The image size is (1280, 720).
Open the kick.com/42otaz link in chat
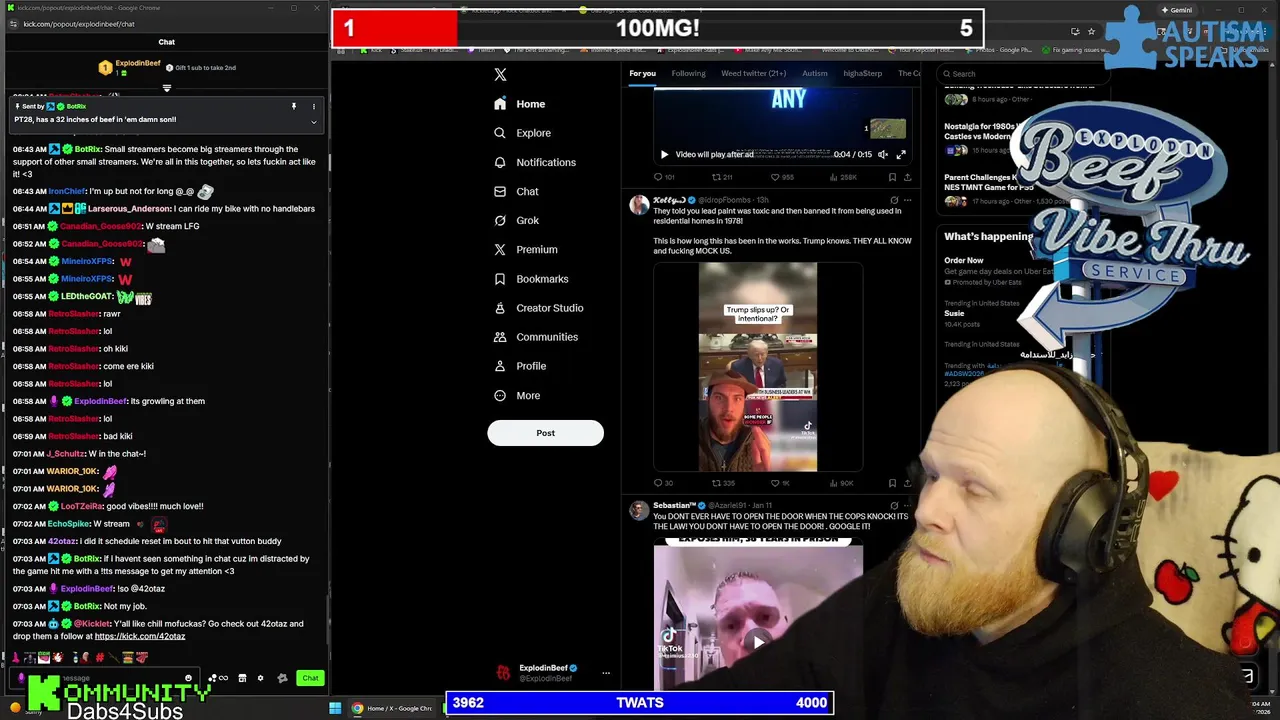(140, 636)
